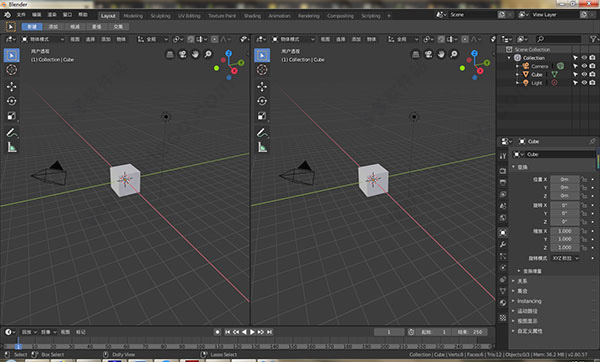Select the Scale tool in left viewport
The height and width of the screenshot is (362, 600).
coord(11,116)
